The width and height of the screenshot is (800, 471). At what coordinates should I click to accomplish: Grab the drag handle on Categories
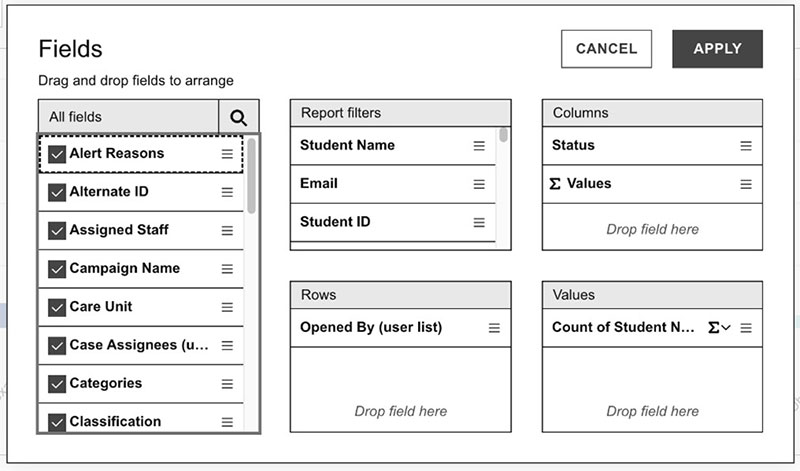click(x=227, y=383)
